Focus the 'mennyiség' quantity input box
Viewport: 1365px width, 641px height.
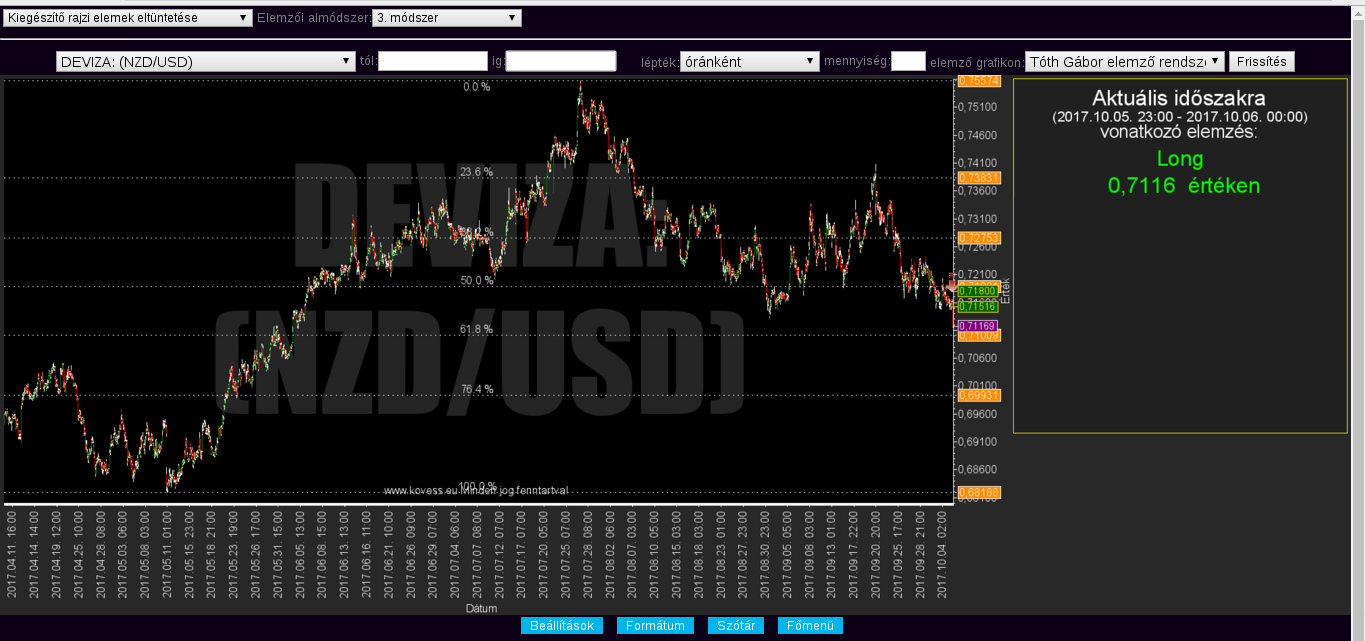tap(908, 62)
